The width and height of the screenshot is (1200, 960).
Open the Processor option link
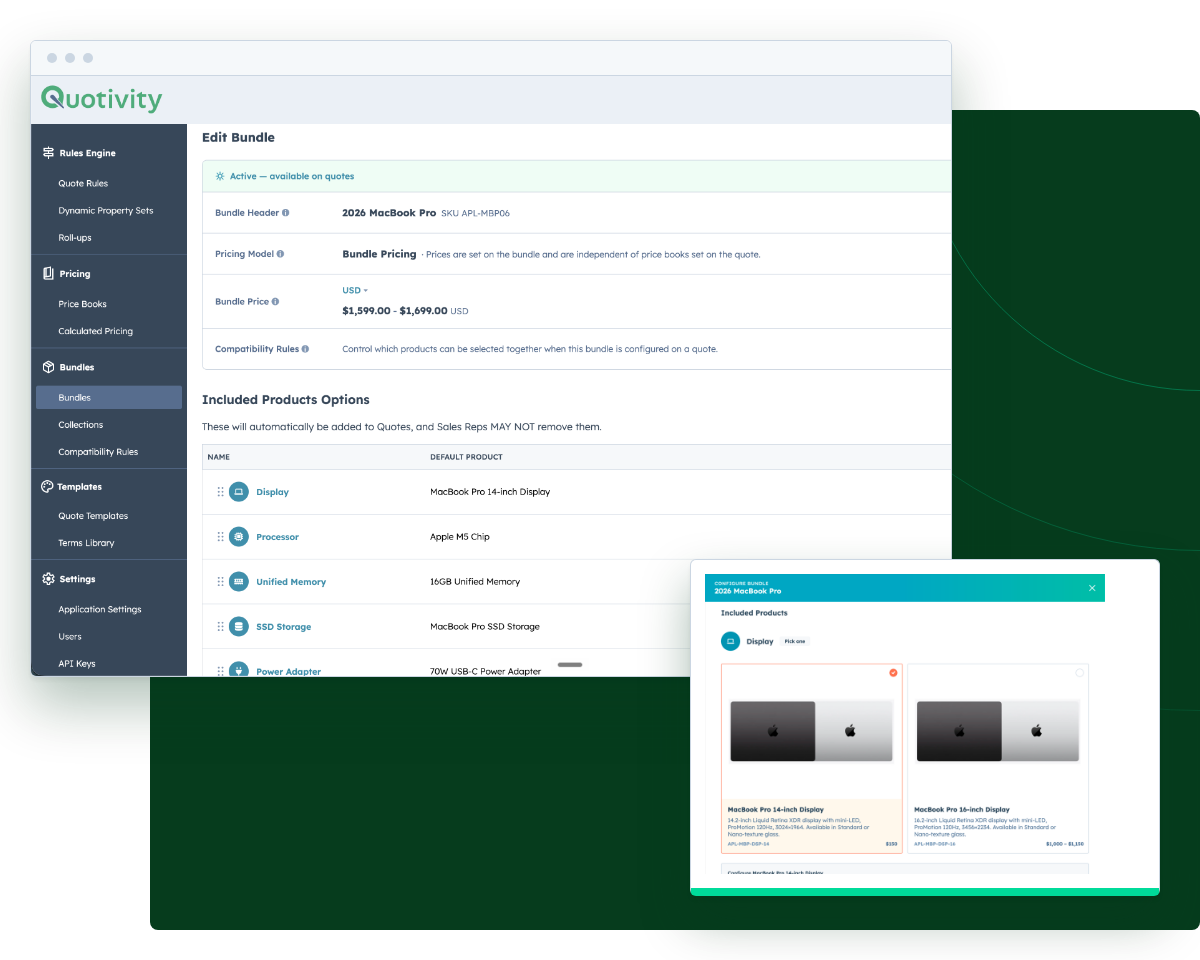click(x=277, y=537)
